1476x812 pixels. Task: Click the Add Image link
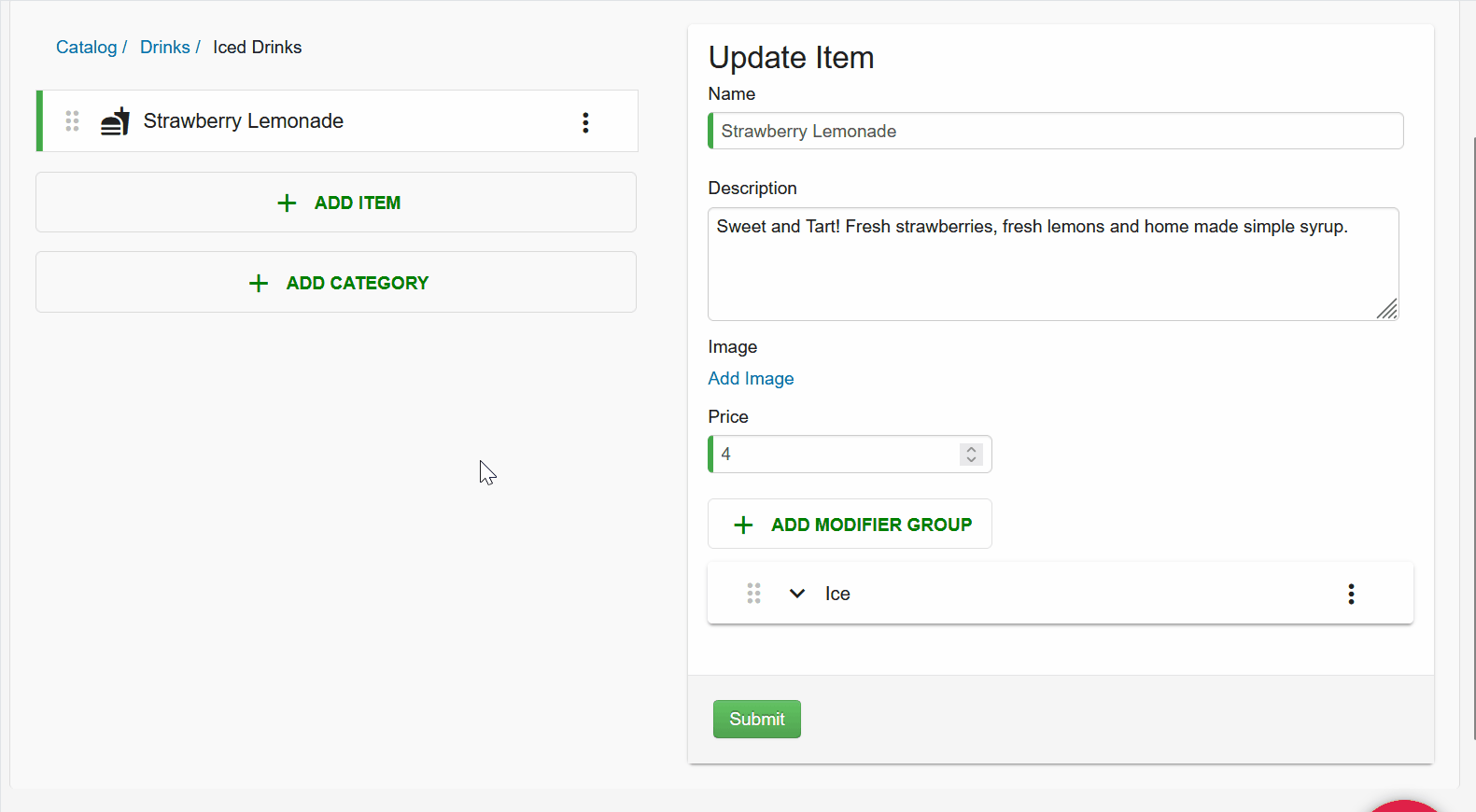pos(751,378)
